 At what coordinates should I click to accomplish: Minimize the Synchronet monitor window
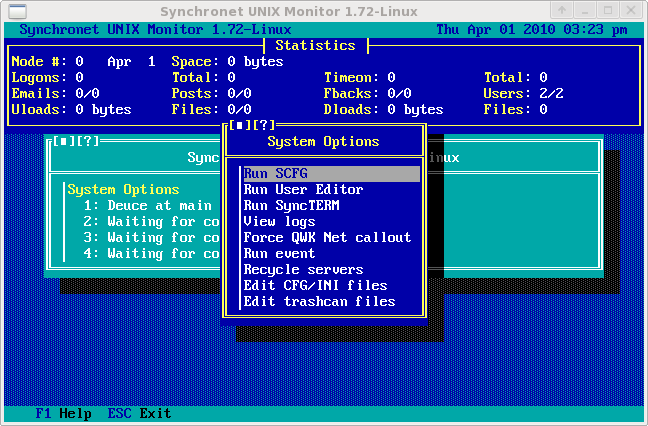[x=585, y=10]
